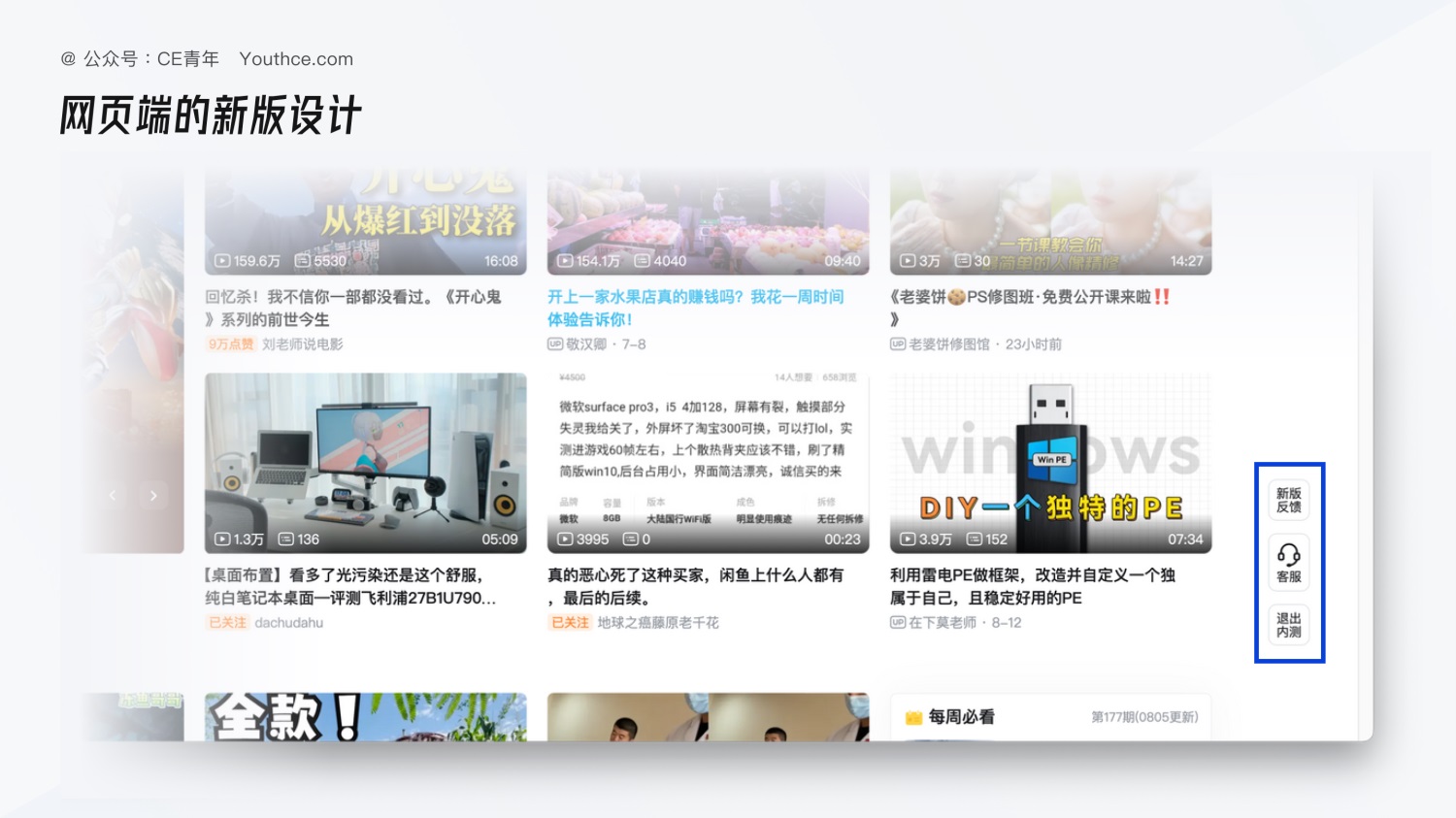Click play count icon on desk setup video
Image resolution: width=1456 pixels, height=818 pixels.
click(x=222, y=540)
